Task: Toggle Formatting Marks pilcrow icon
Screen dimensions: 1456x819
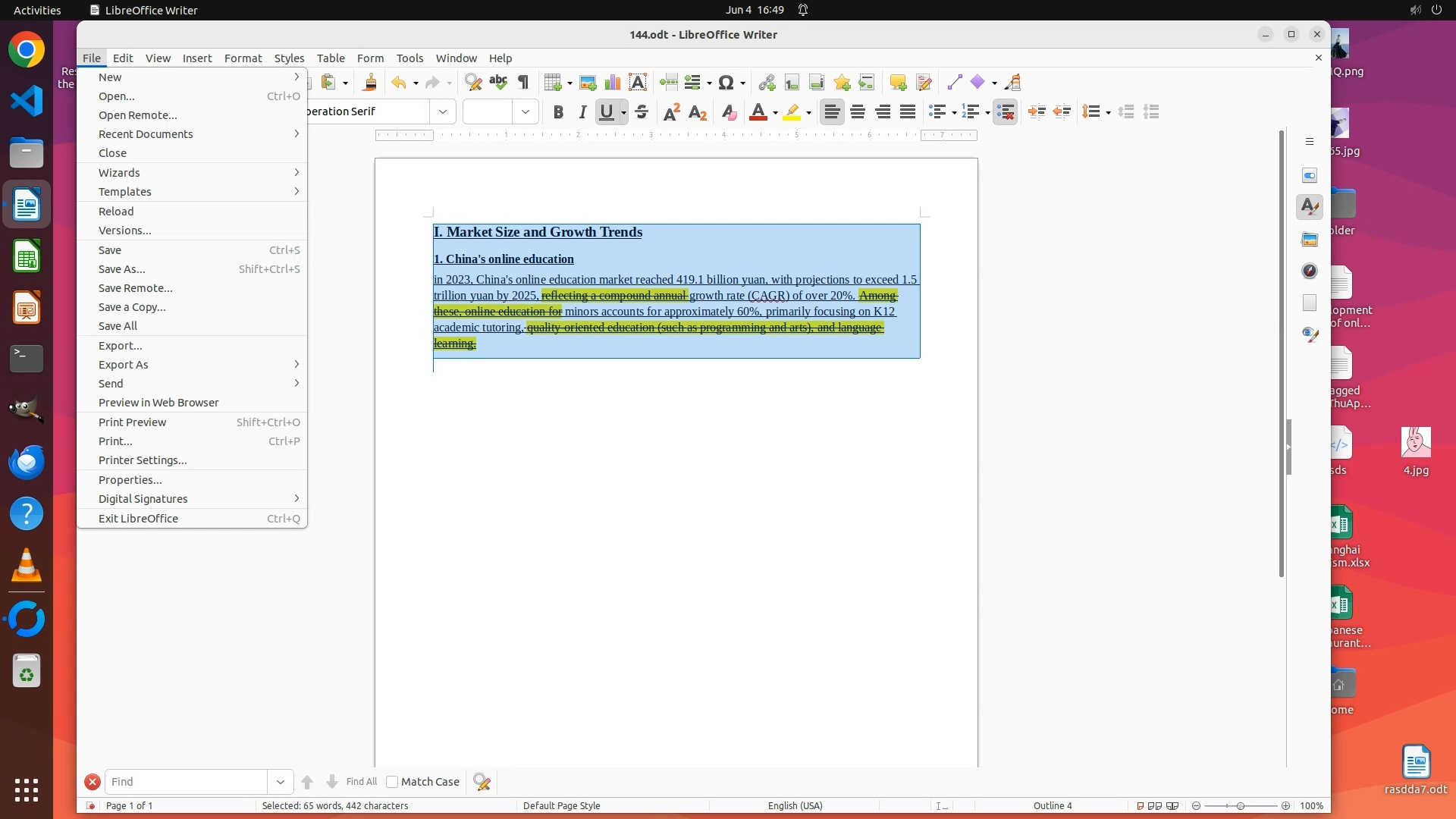Action: tap(523, 83)
